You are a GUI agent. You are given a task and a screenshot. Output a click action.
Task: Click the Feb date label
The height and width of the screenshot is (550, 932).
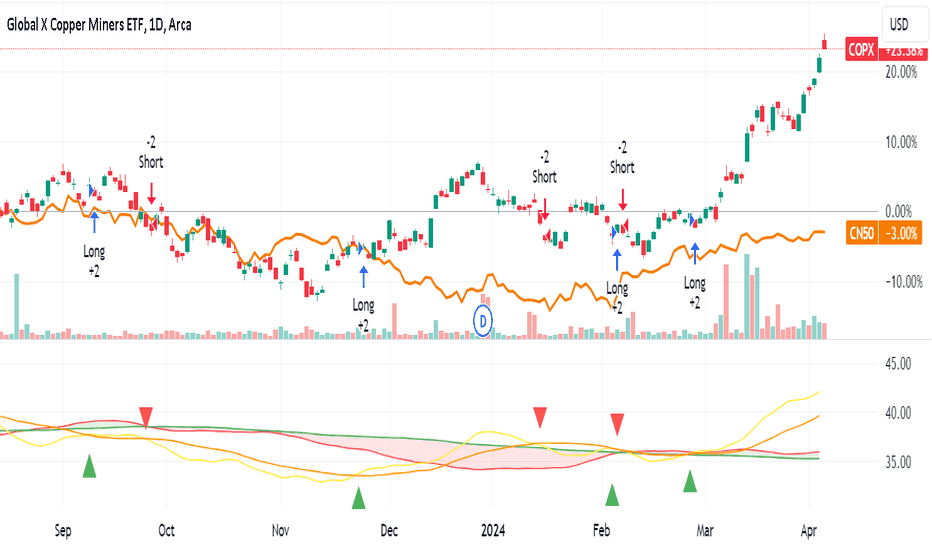click(x=602, y=530)
